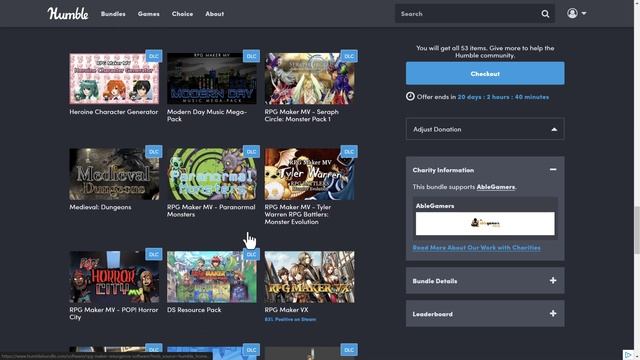Click the Humble logo
This screenshot has width=640, height=360.
point(68,13)
